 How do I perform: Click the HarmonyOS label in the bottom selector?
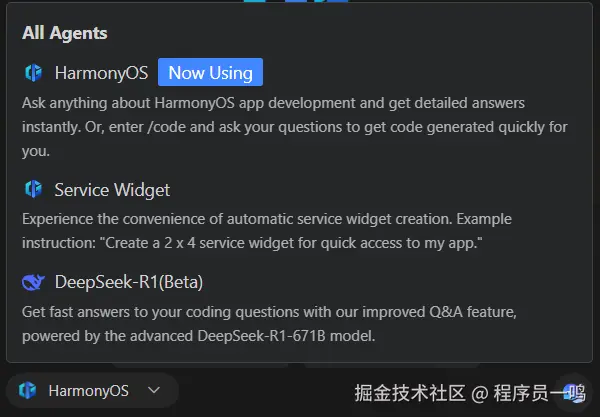tap(88, 390)
